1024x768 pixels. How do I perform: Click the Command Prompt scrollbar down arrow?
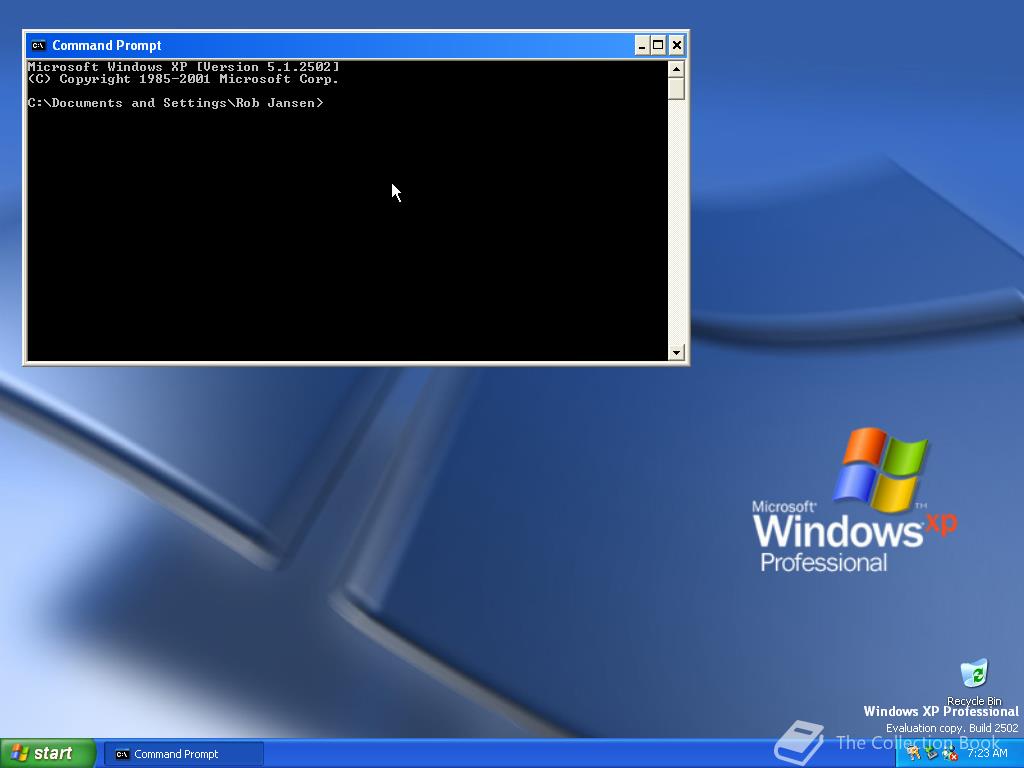[676, 352]
